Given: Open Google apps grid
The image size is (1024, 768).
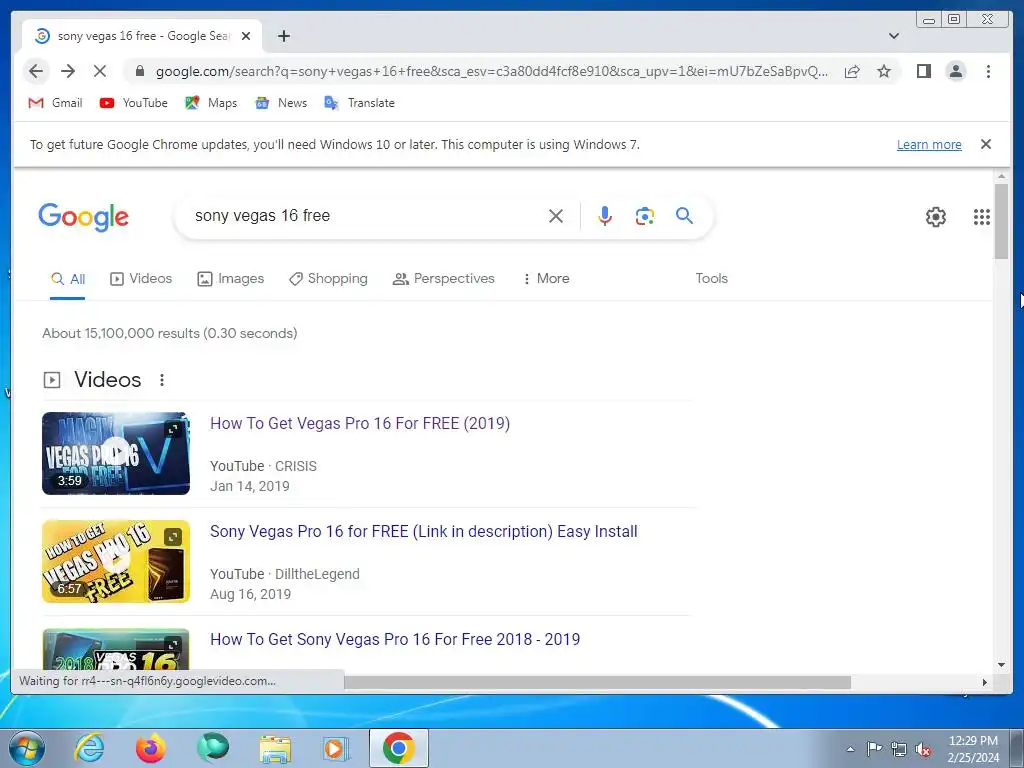Looking at the screenshot, I should pyautogui.click(x=982, y=217).
